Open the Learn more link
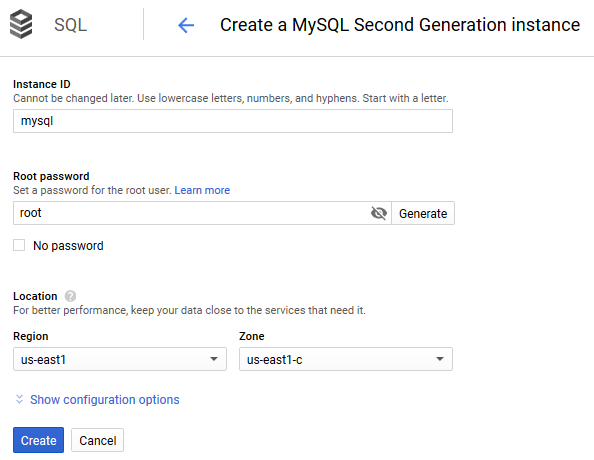594x460 pixels. pyautogui.click(x=202, y=190)
